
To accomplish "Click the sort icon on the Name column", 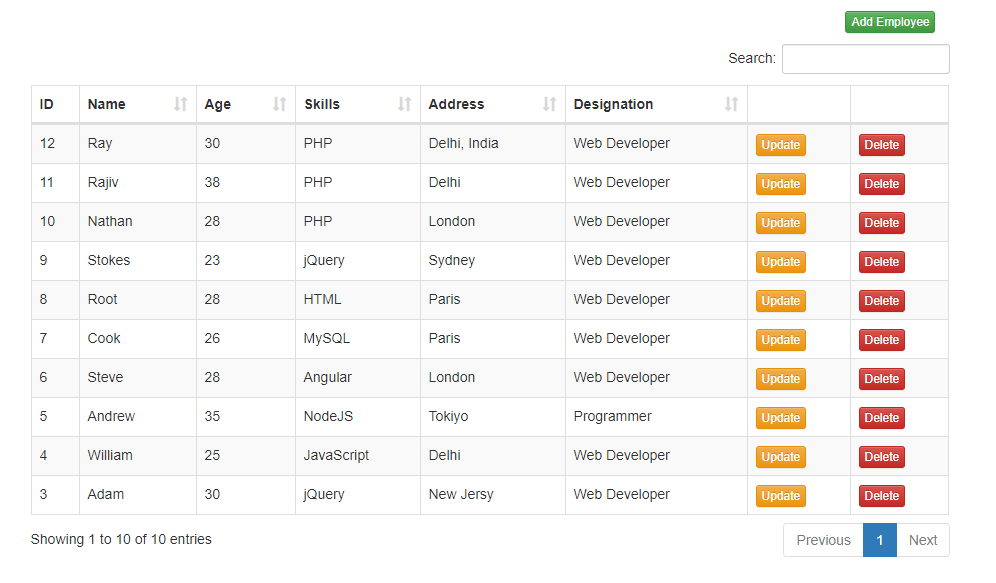I will (x=182, y=104).
